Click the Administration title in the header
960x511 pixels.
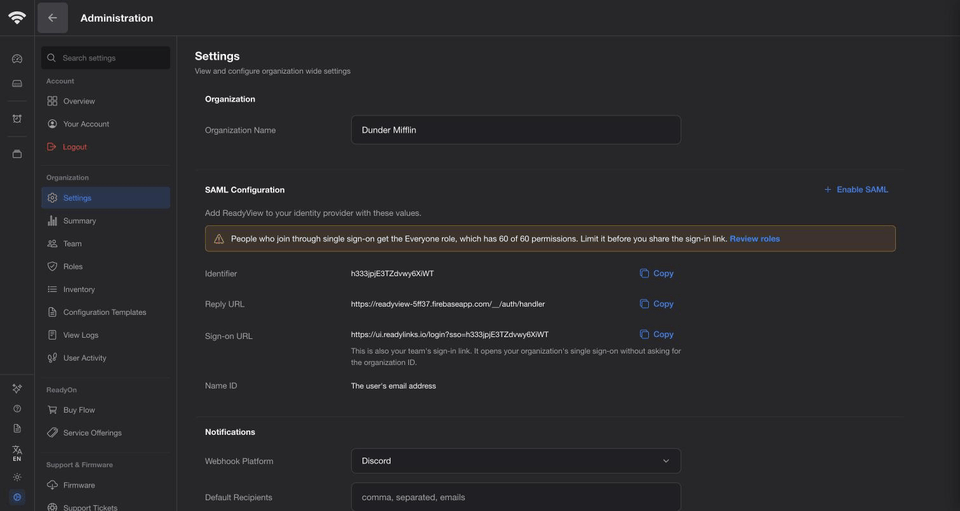point(116,18)
